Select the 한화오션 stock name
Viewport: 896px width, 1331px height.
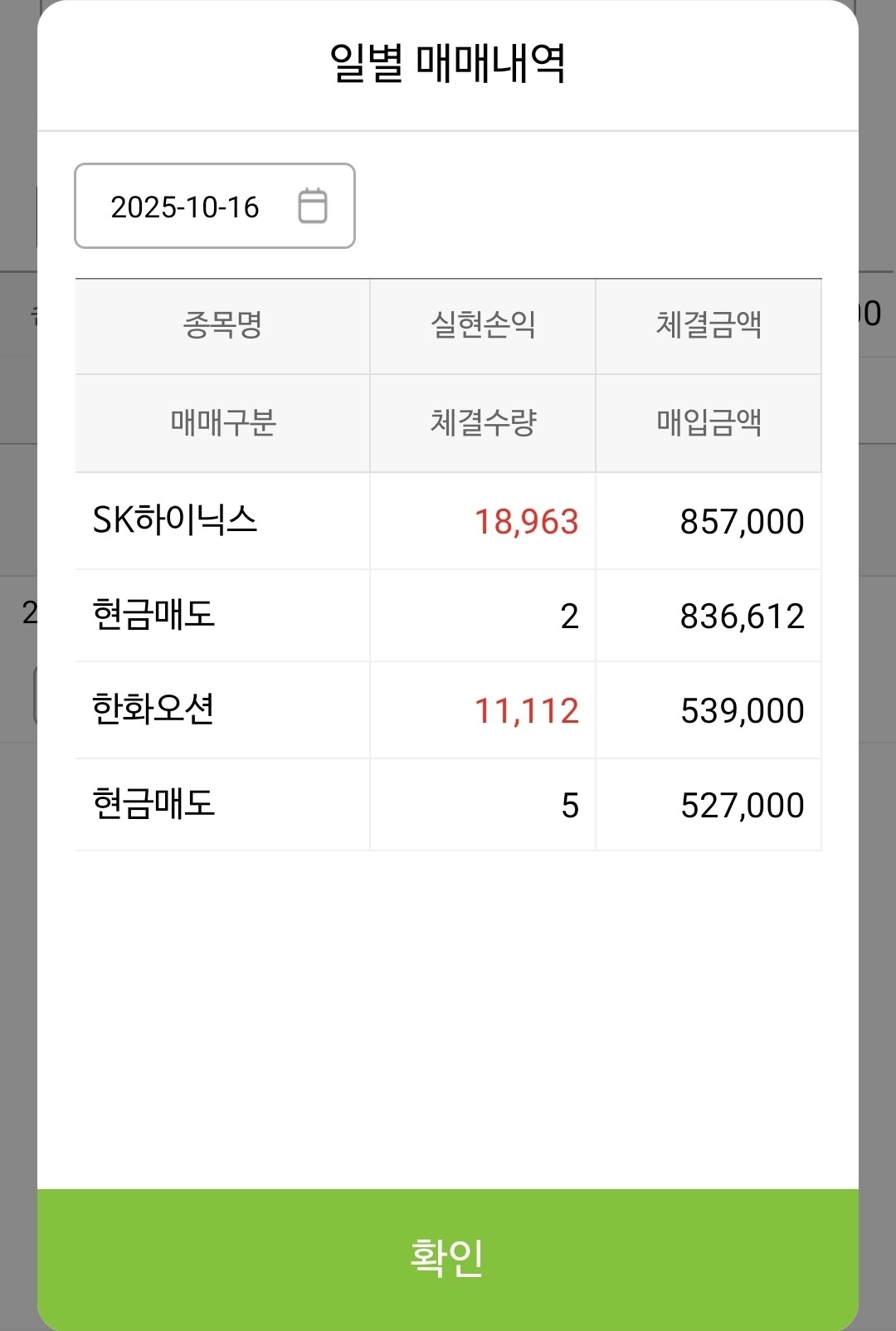coord(153,709)
